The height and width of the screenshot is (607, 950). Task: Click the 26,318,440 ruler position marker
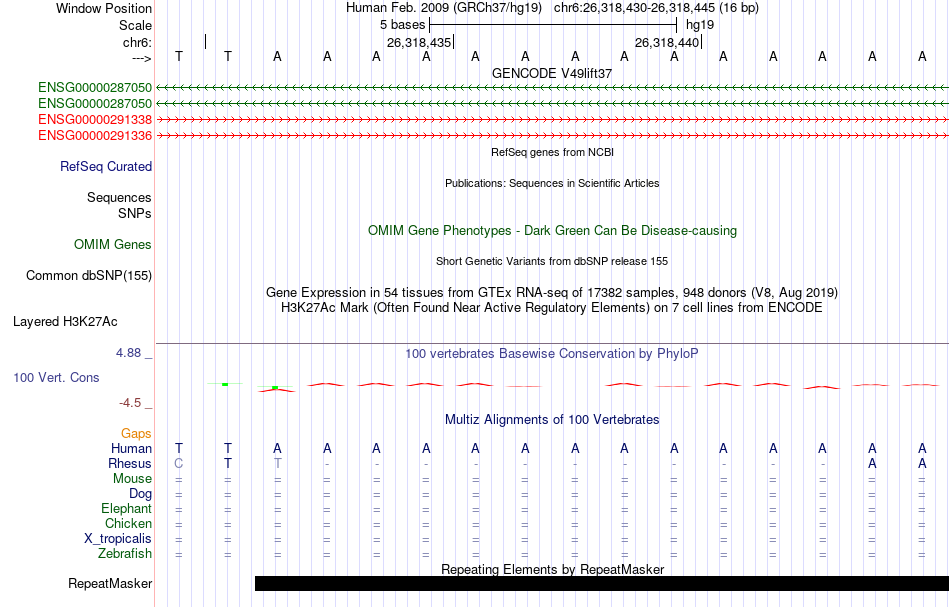pyautogui.click(x=668, y=42)
